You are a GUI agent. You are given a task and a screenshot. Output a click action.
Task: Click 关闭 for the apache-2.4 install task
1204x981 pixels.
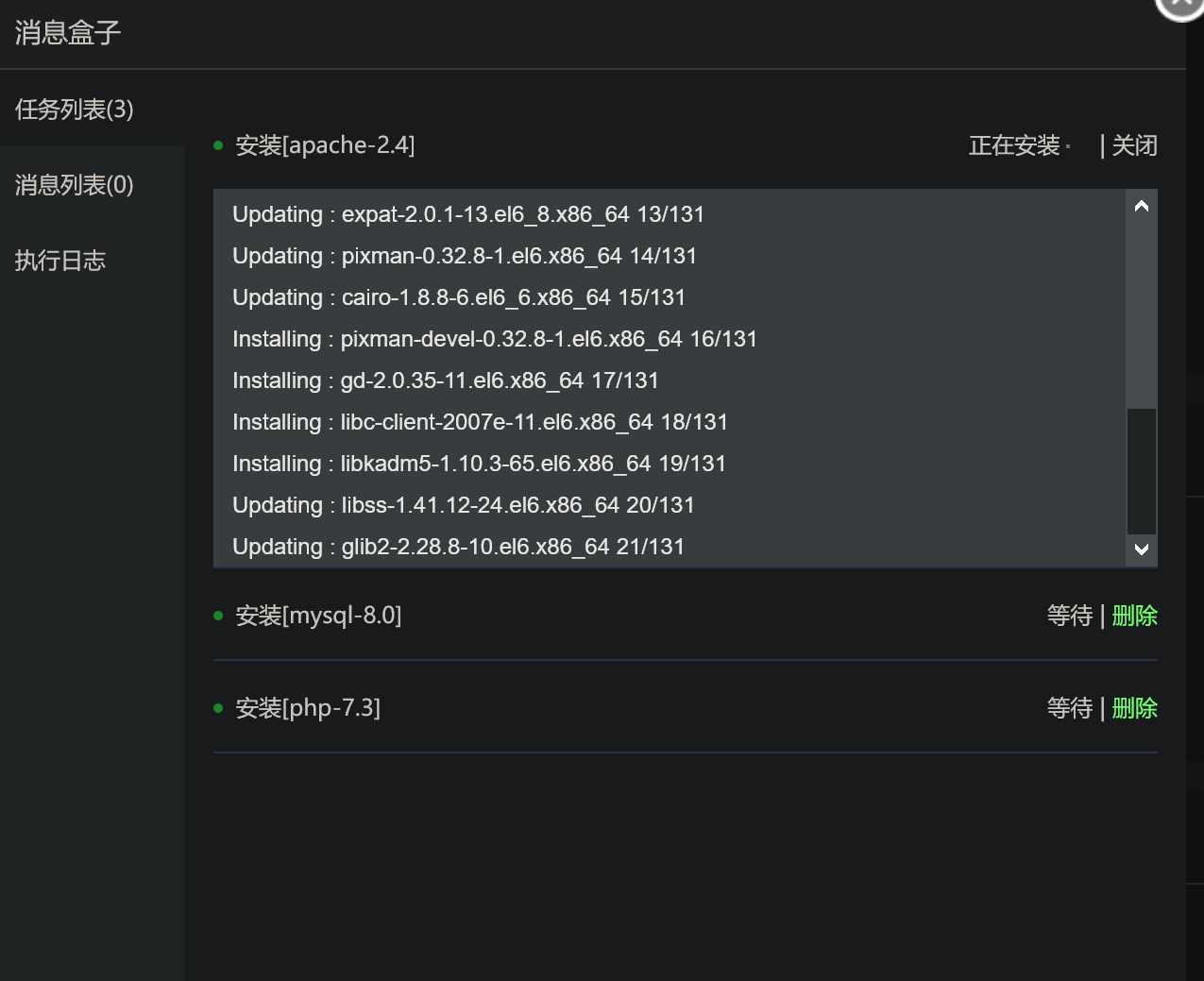1134,145
